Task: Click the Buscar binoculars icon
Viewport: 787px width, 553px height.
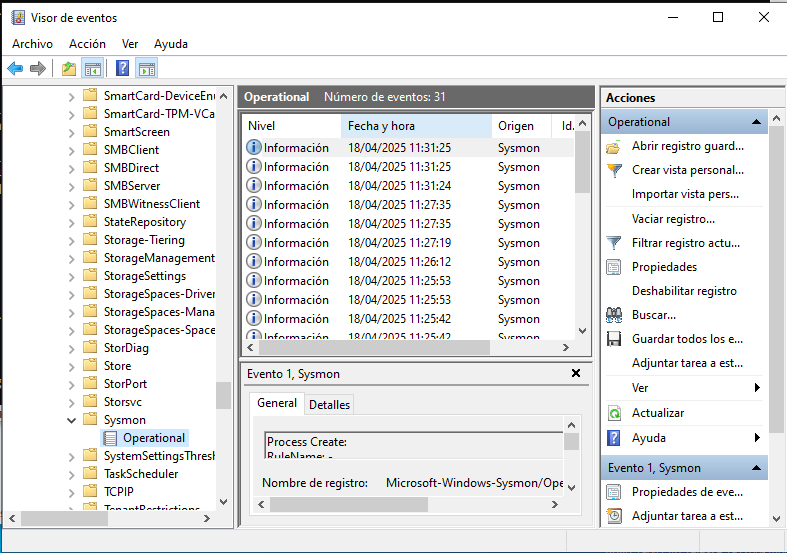Action: click(614, 315)
